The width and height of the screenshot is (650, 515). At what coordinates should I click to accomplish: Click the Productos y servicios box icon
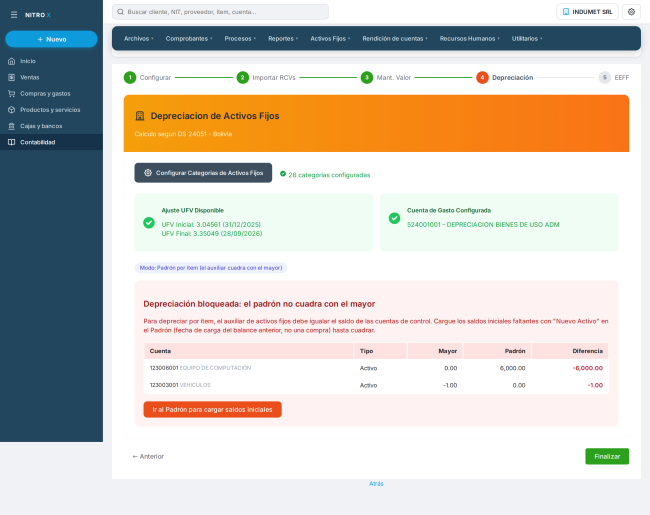tap(12, 109)
